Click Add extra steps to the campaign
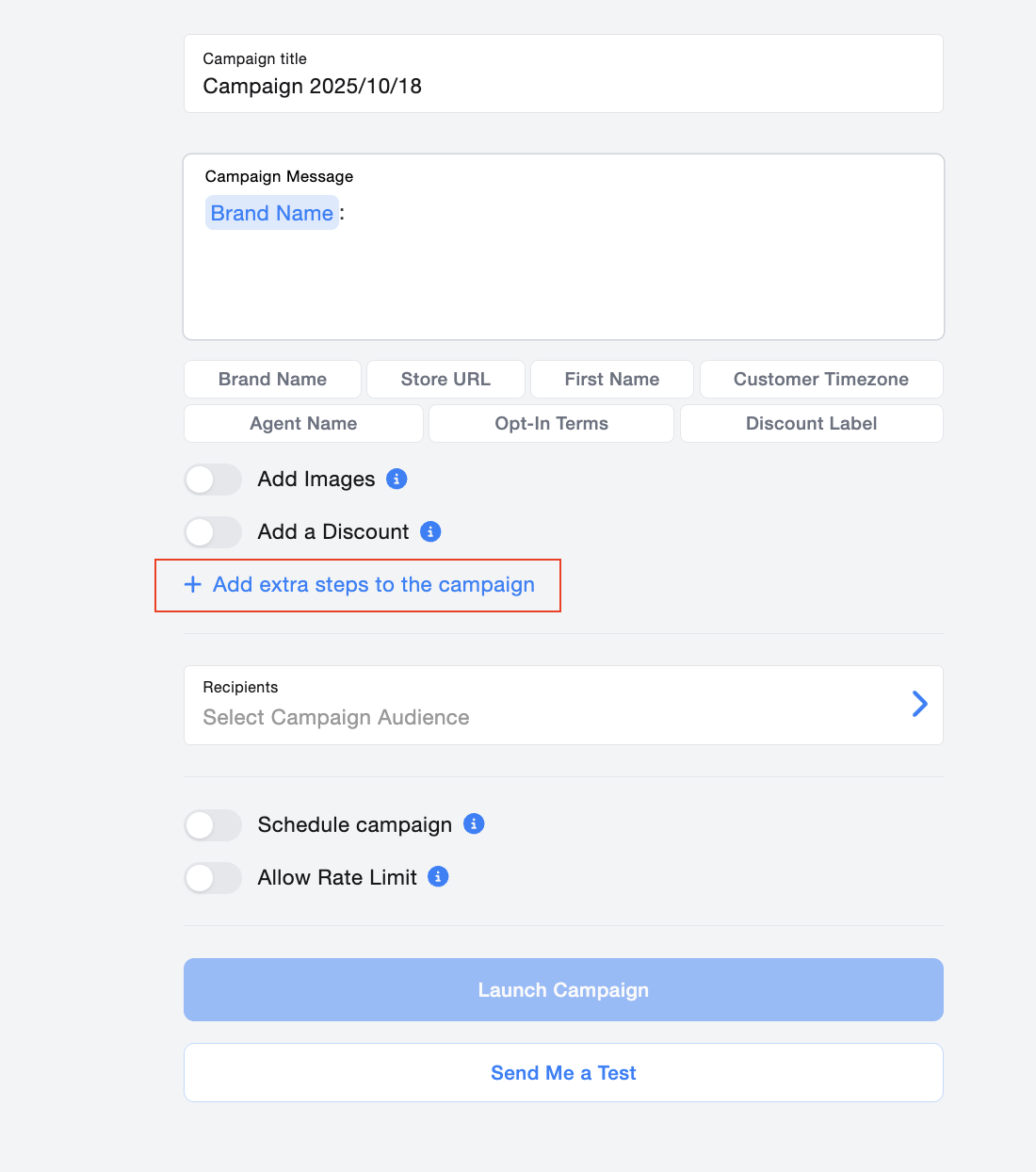Screen dimensions: 1036x1172 374,585
